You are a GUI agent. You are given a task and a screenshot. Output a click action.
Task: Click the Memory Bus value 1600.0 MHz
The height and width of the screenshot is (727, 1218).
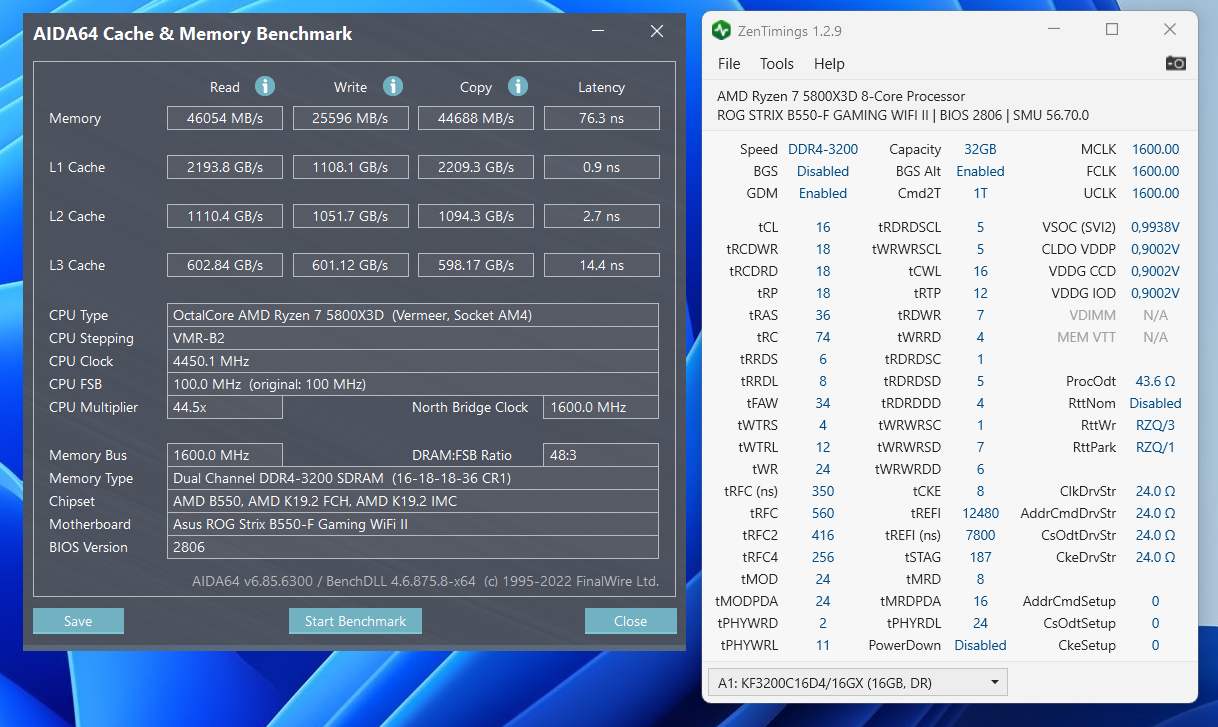pyautogui.click(x=225, y=455)
